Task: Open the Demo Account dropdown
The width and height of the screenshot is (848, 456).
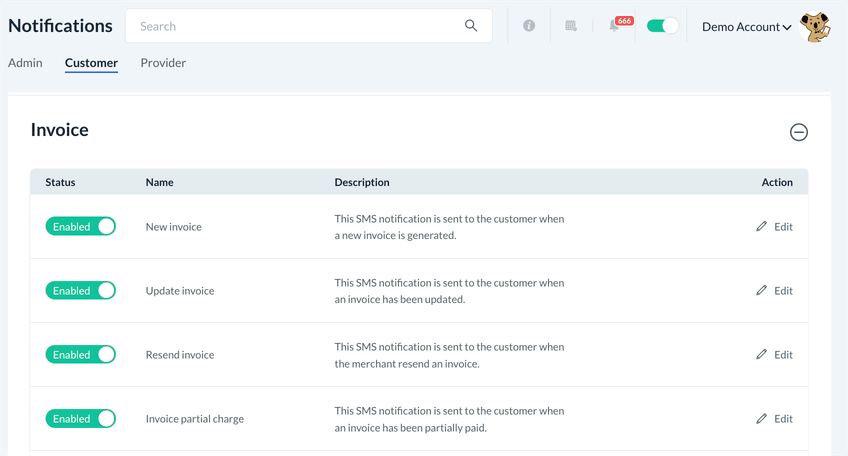Action: click(x=746, y=27)
